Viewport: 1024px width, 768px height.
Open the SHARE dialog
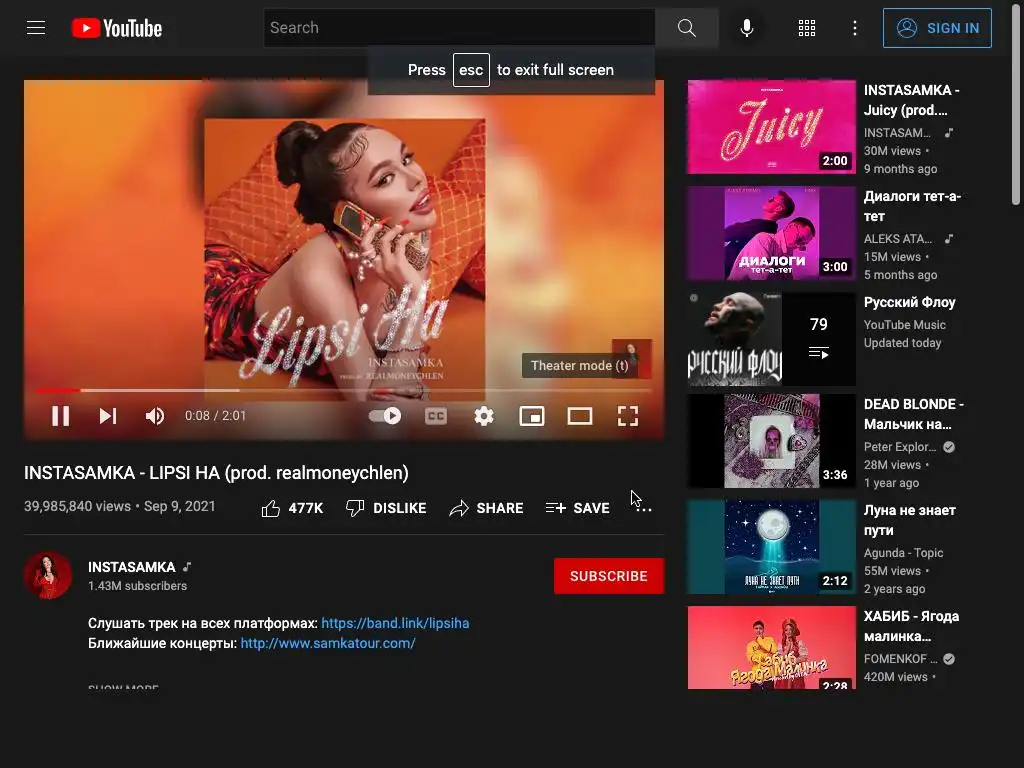487,508
